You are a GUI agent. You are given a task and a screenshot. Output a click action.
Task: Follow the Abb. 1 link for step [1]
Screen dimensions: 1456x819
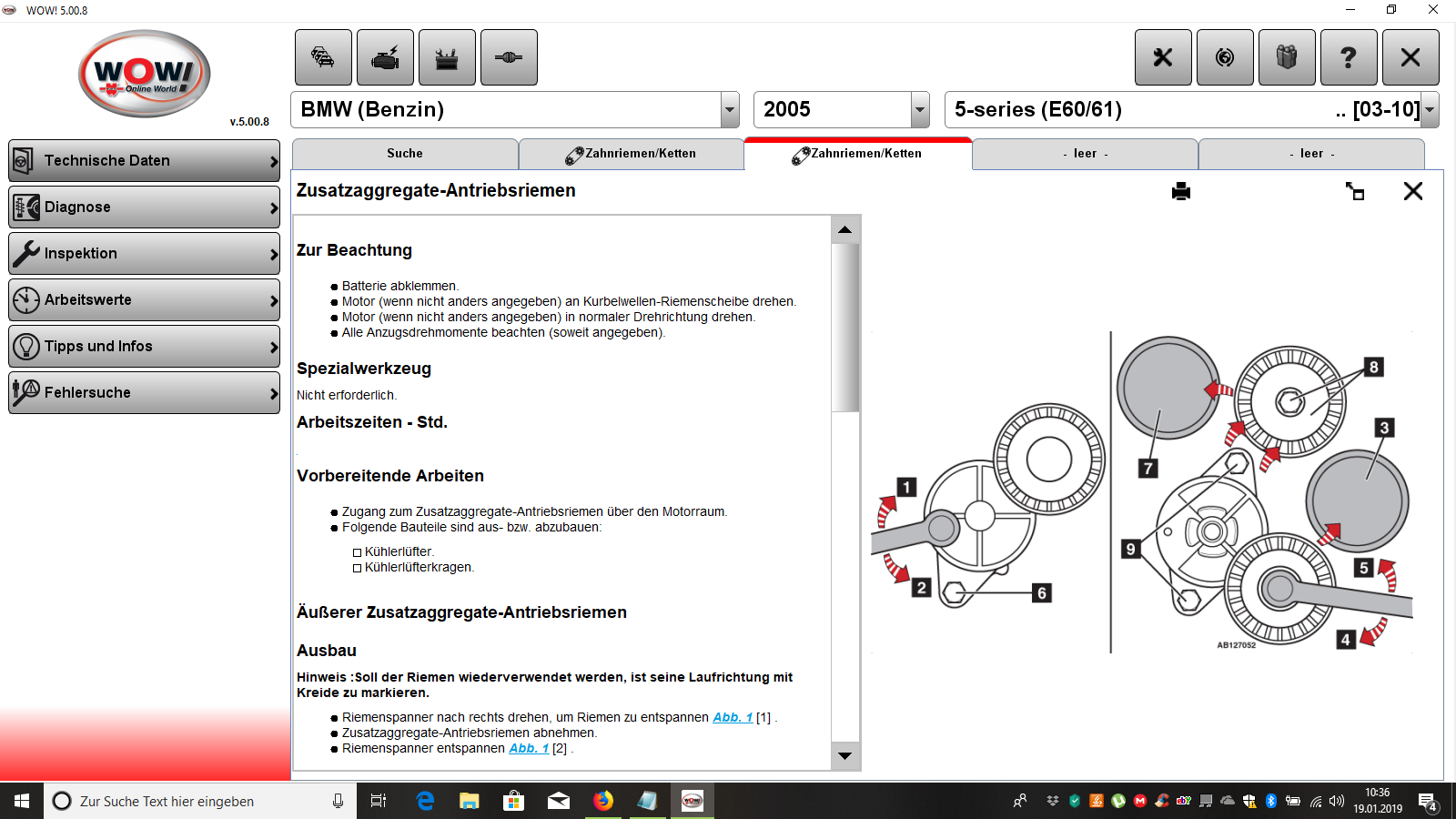coord(733,717)
